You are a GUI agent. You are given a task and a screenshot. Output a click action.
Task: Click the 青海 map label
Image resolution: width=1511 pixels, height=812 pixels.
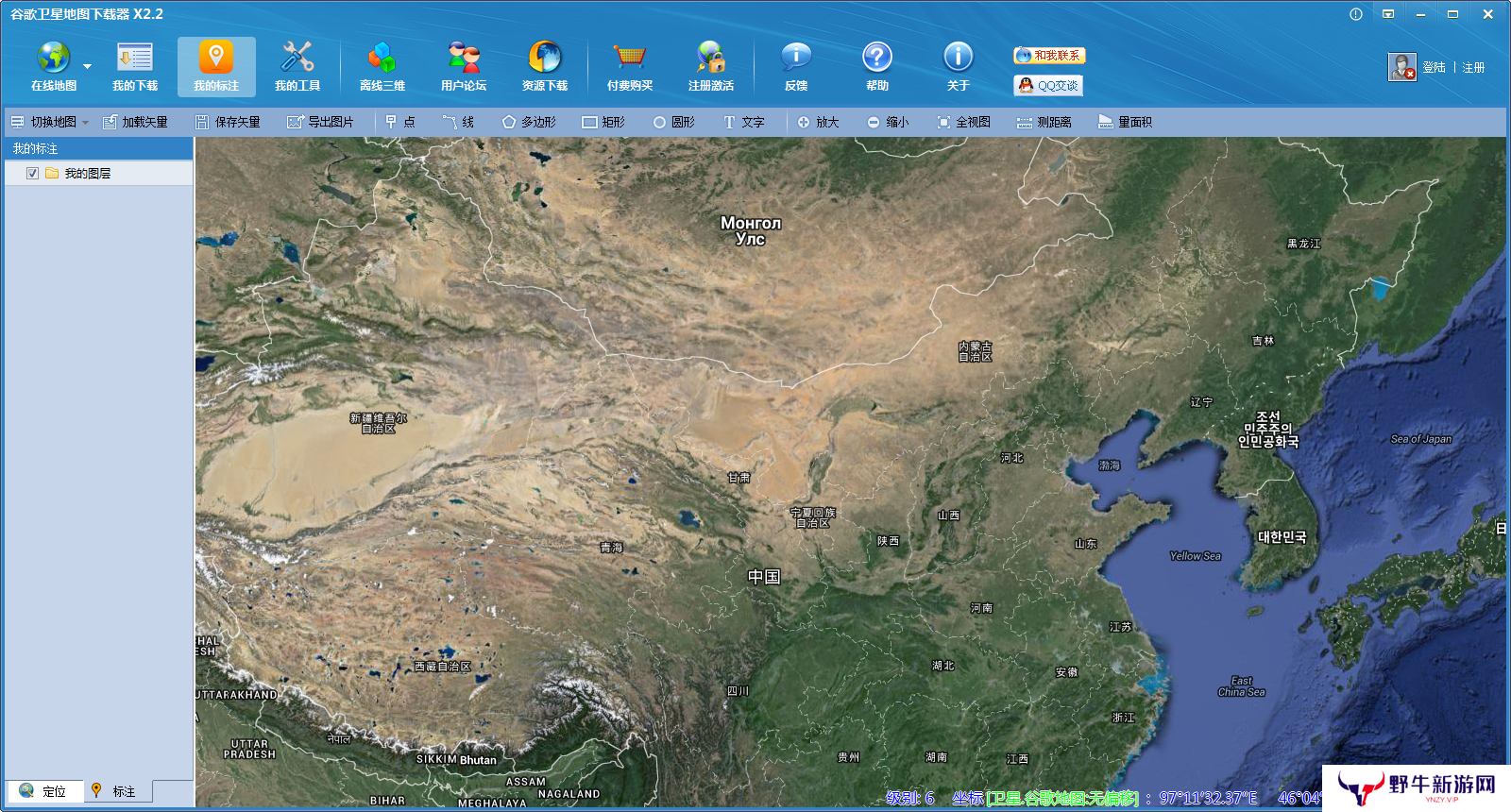[x=611, y=548]
